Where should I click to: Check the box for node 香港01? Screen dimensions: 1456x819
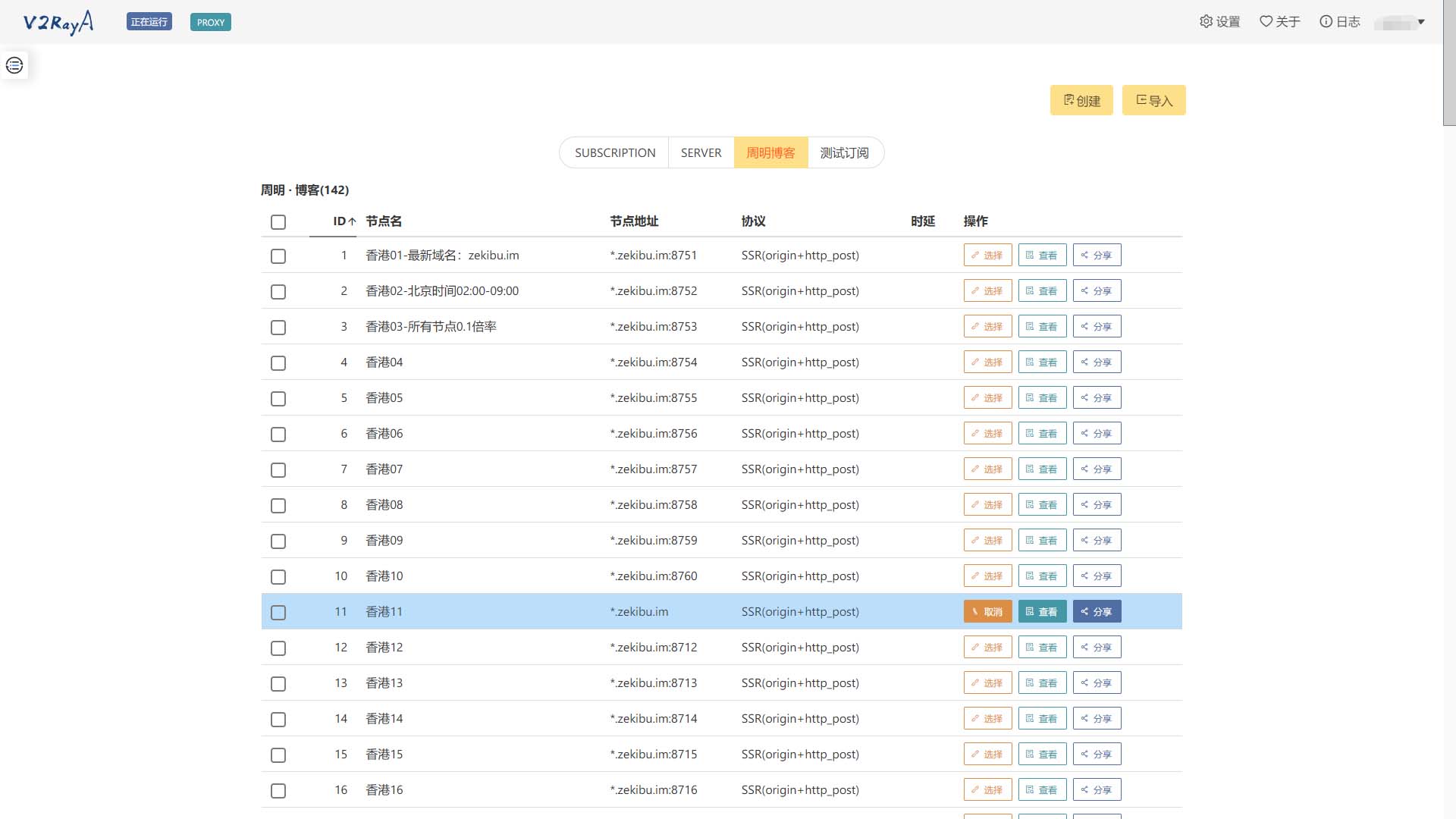pyautogui.click(x=278, y=256)
